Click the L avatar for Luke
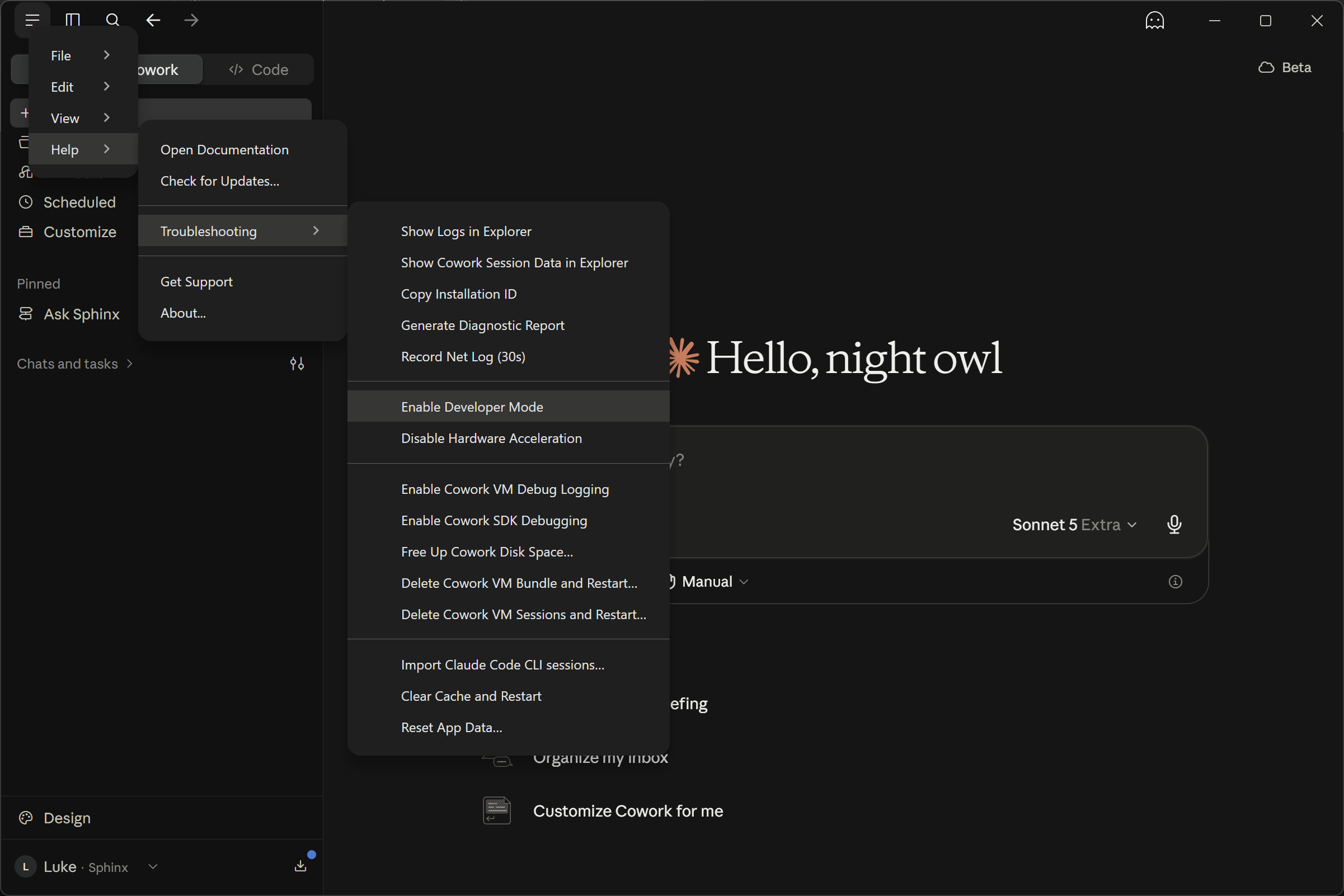 pyautogui.click(x=26, y=867)
